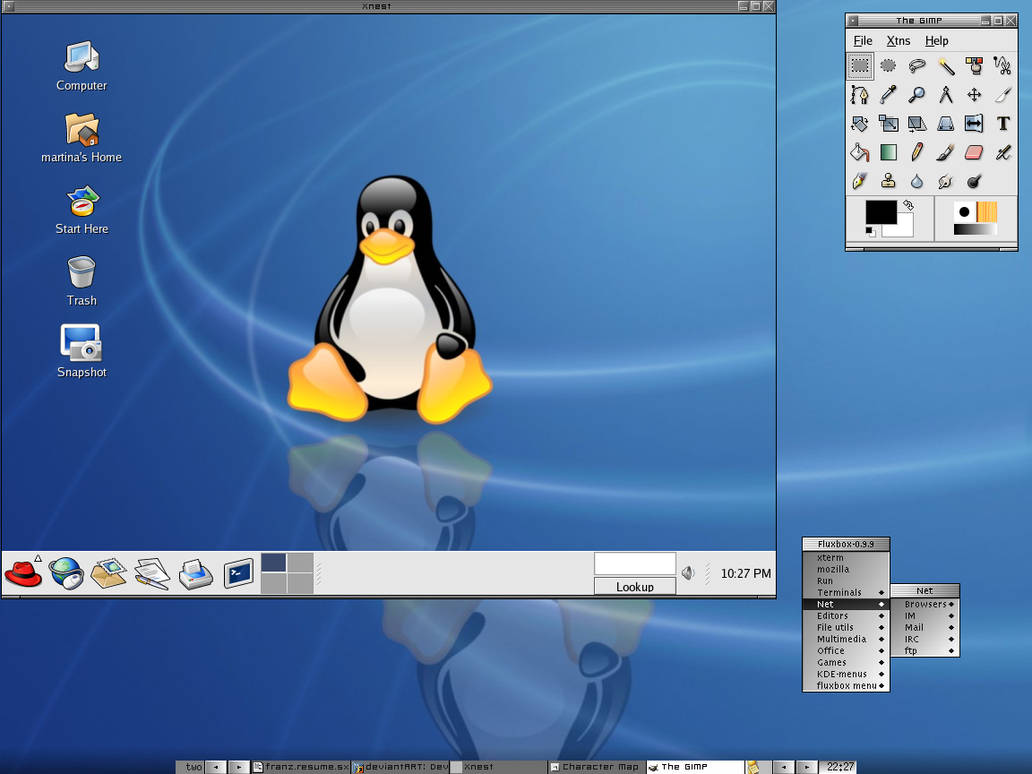Select the Smudge tool
Image resolution: width=1032 pixels, height=774 pixels.
[x=946, y=181]
